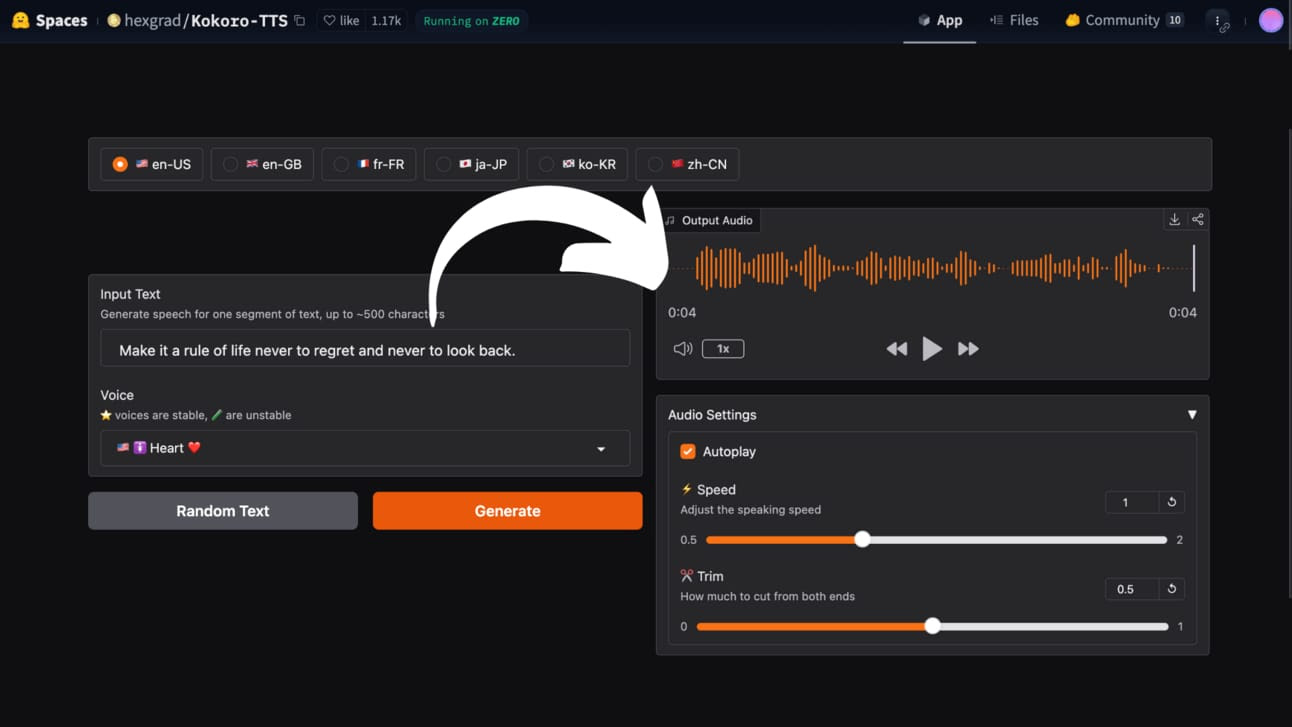
Task: Download the output audio file
Action: (1174, 220)
